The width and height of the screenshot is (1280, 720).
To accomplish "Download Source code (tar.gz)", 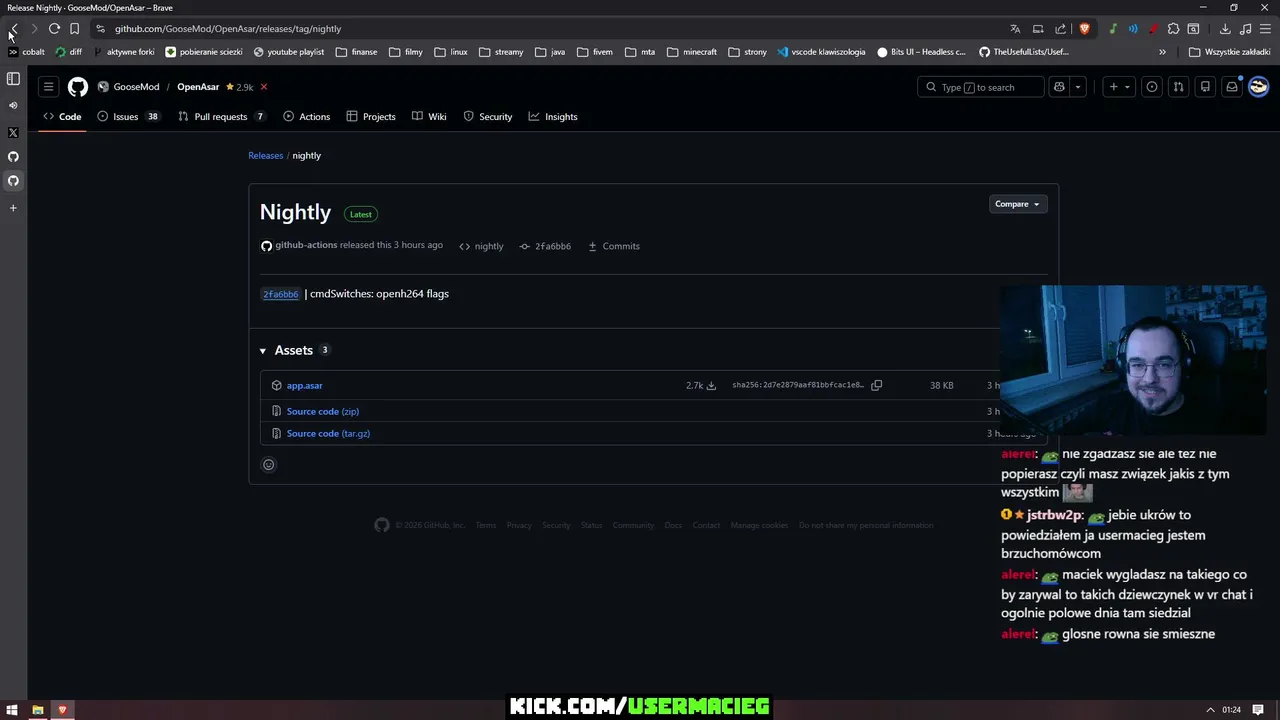I will [x=328, y=434].
